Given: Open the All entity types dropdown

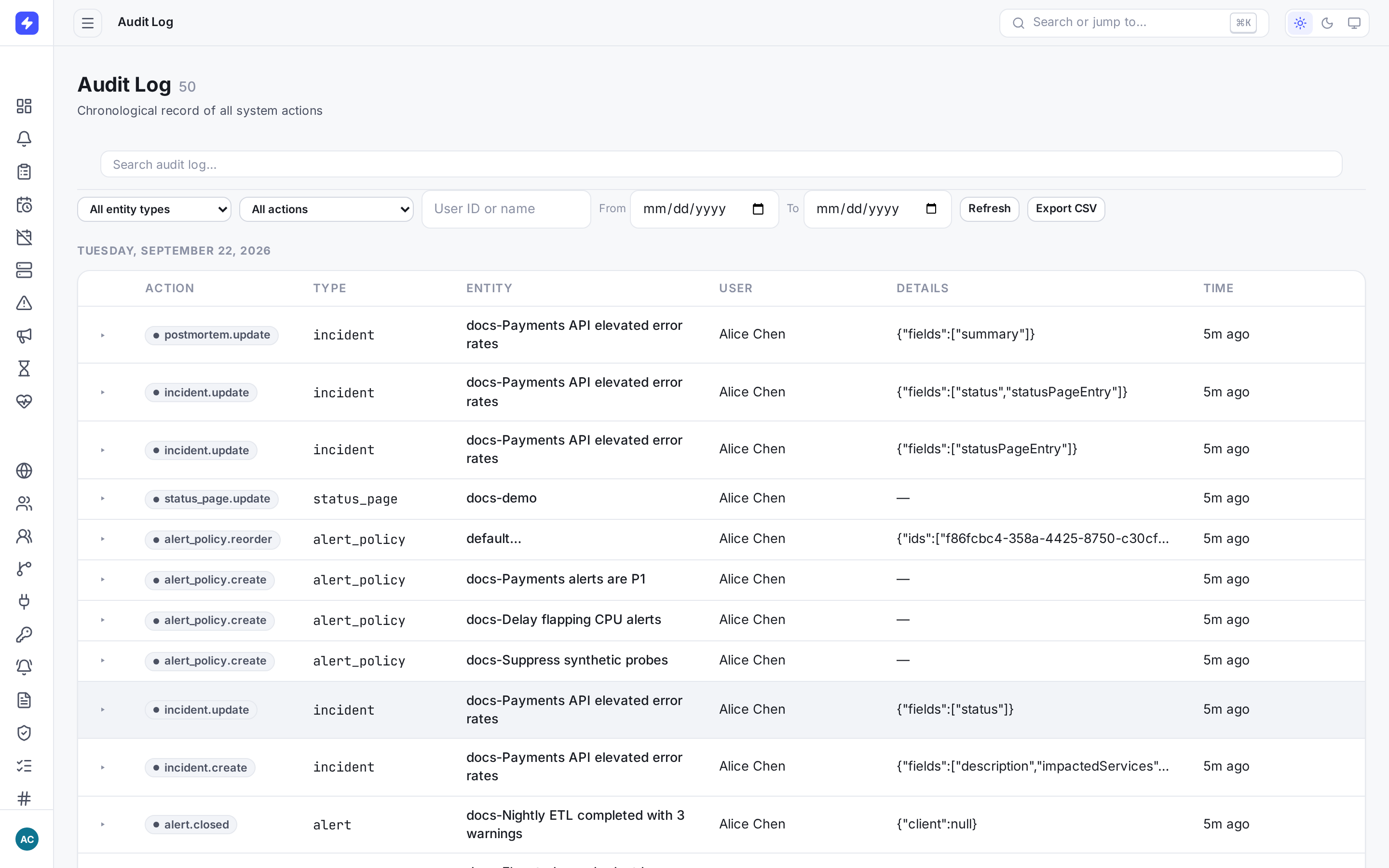Looking at the screenshot, I should [154, 209].
